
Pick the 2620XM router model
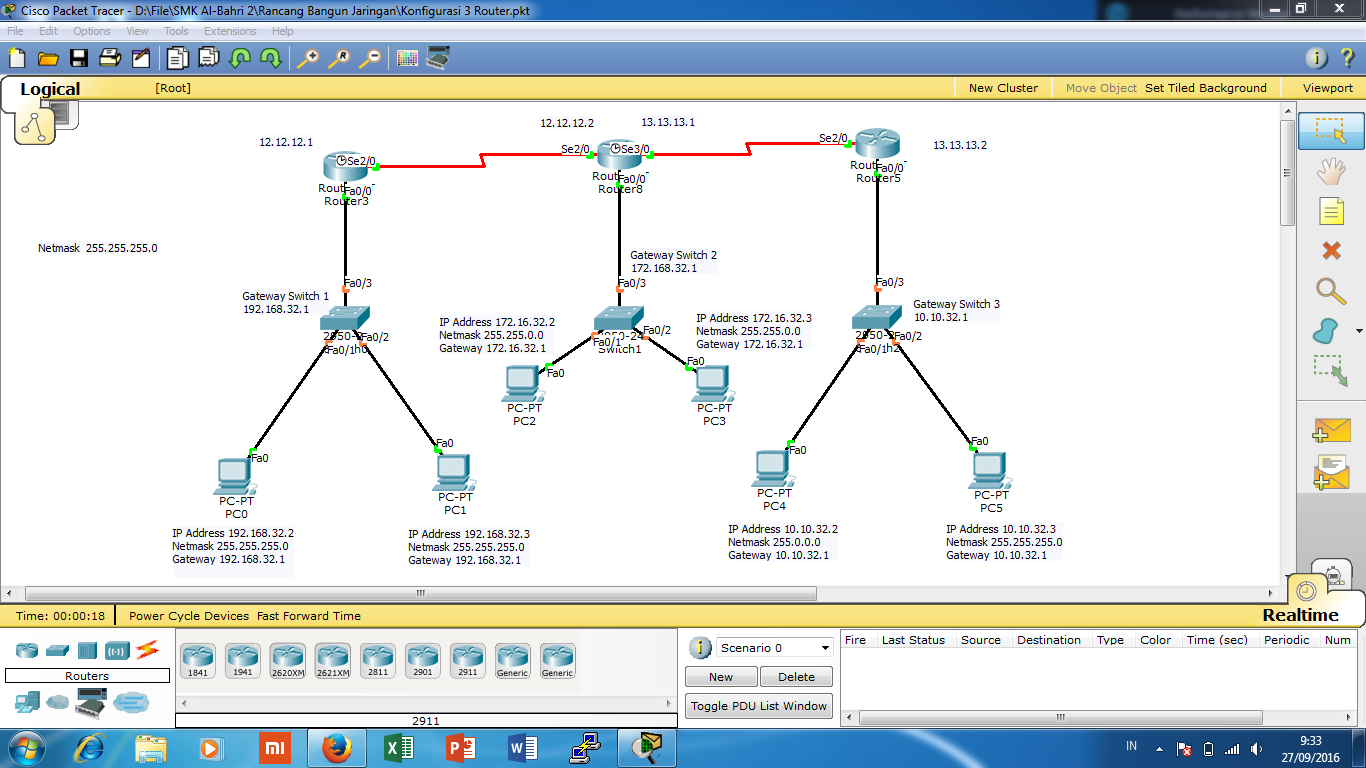click(x=287, y=661)
